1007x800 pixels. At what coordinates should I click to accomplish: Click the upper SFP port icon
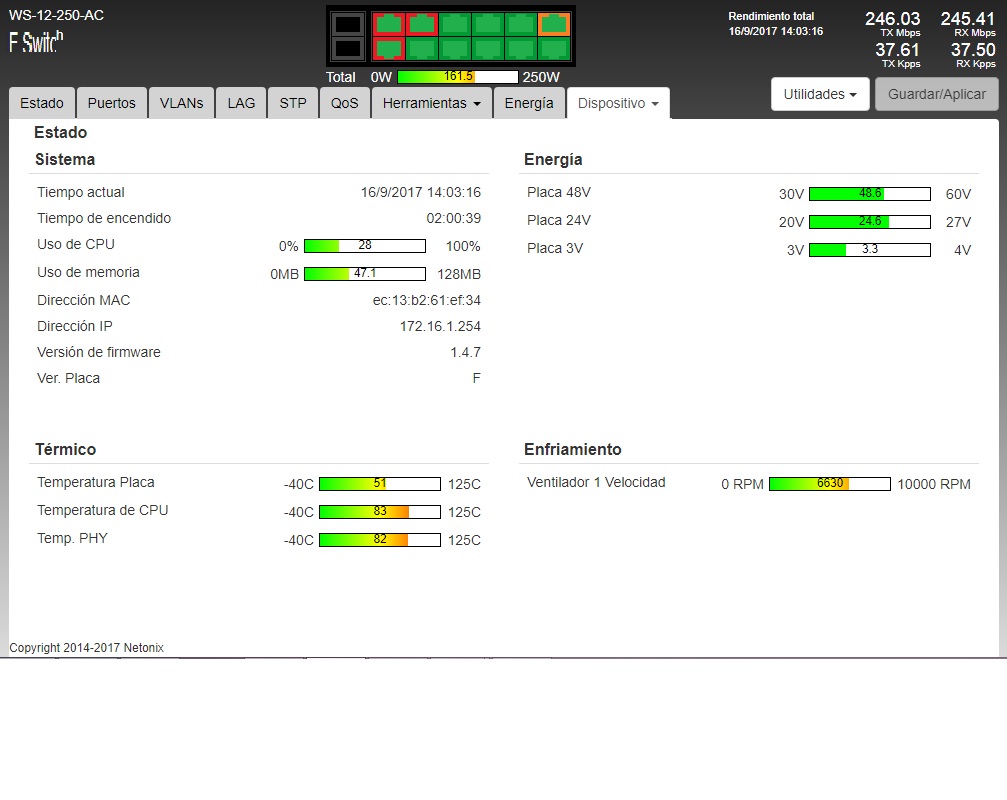point(347,24)
